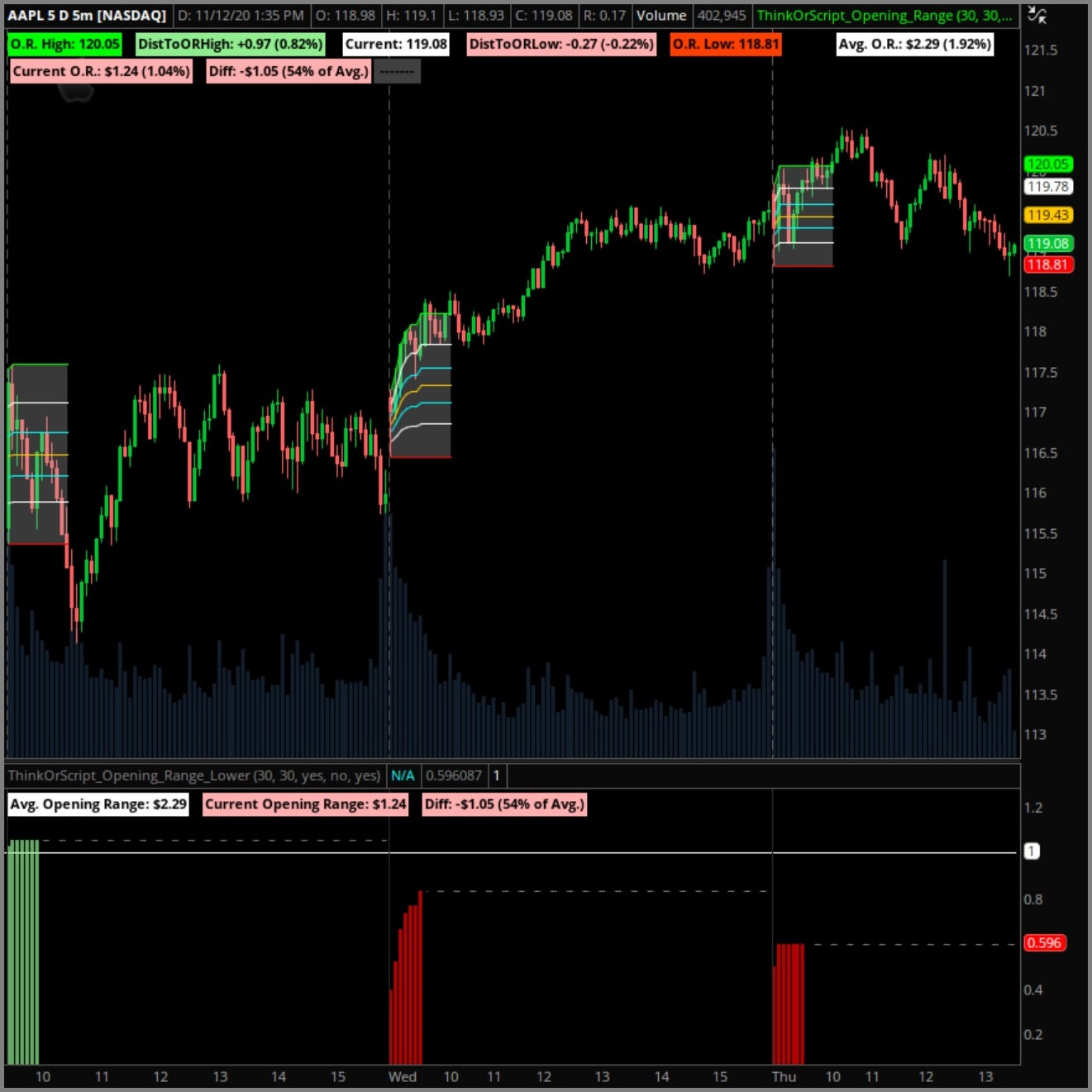Click the 1.2 label on lower axis
This screenshot has width=1092, height=1092.
click(1033, 808)
